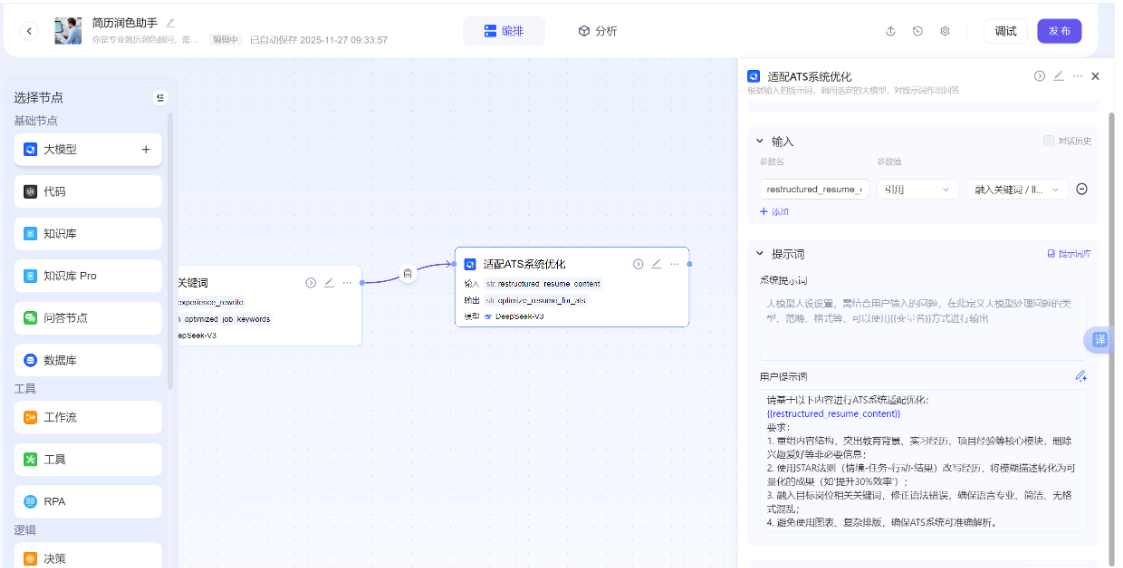Enable the 对话历史 checkbox
Screen dimensions: 1123x568
click(1048, 141)
